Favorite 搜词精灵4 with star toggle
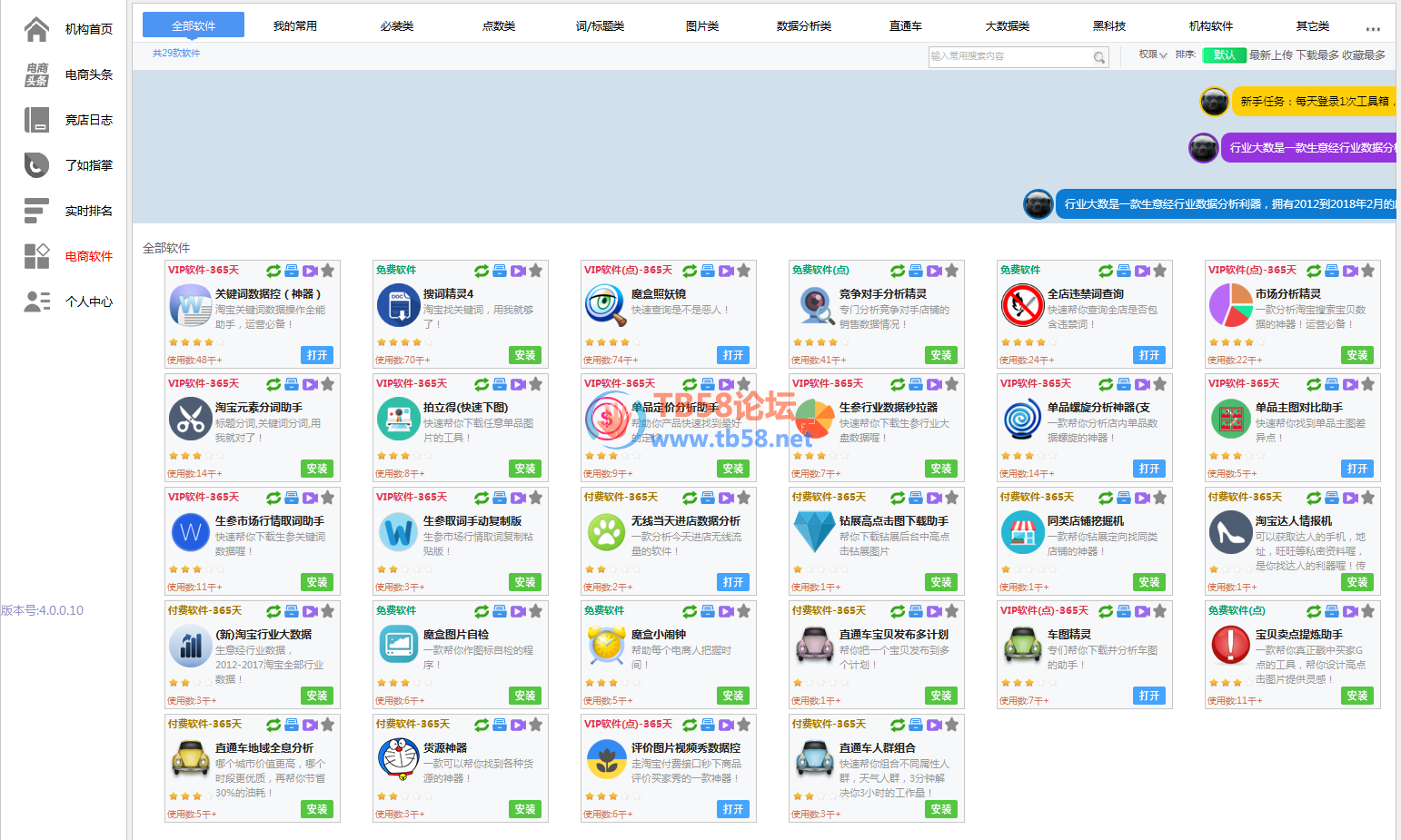1401x840 pixels. [x=536, y=271]
